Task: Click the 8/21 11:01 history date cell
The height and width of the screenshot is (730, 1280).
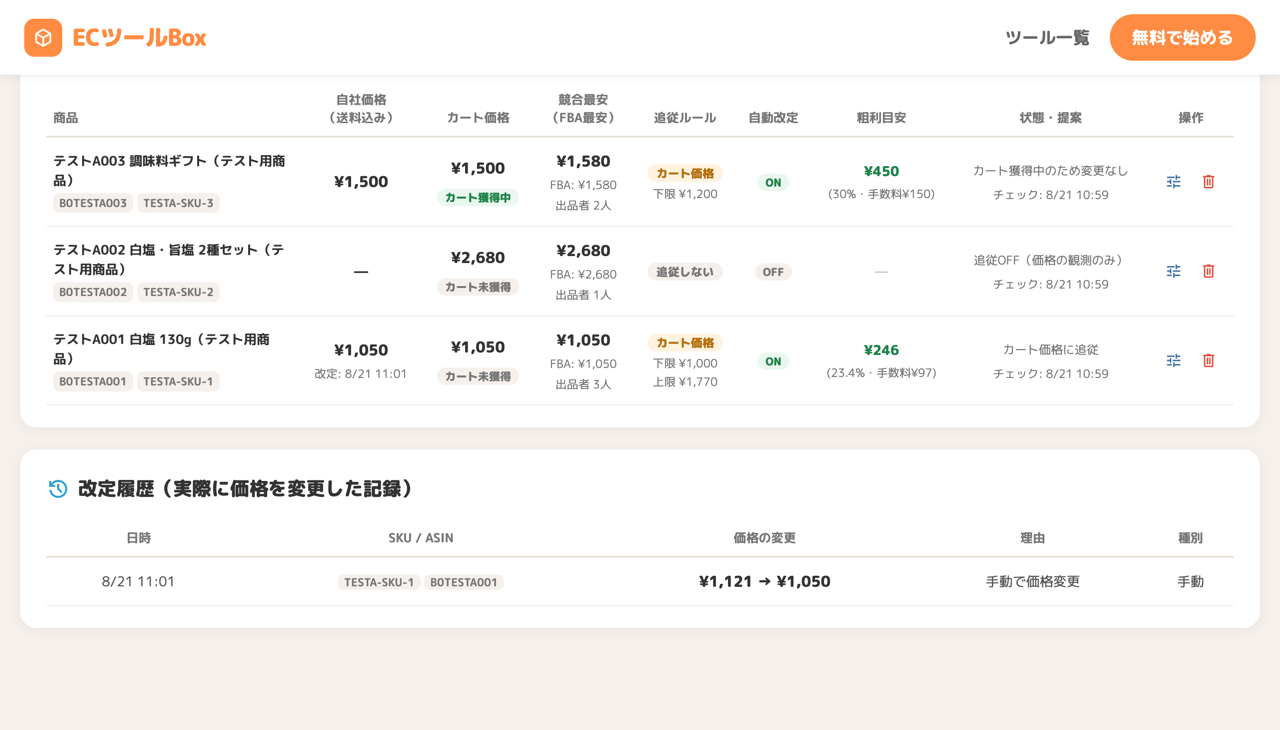Action: [138, 582]
